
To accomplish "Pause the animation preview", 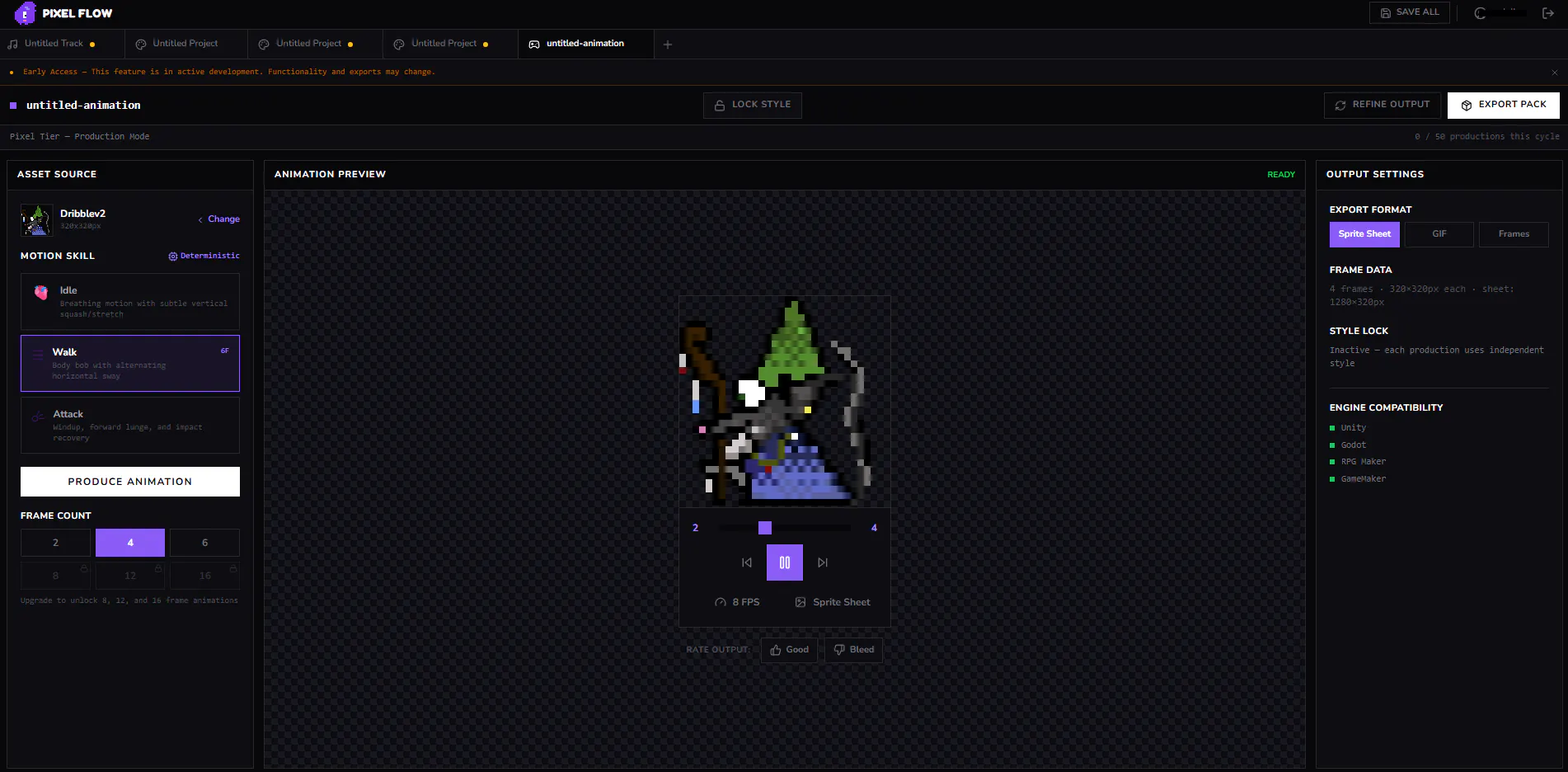I will (785, 563).
